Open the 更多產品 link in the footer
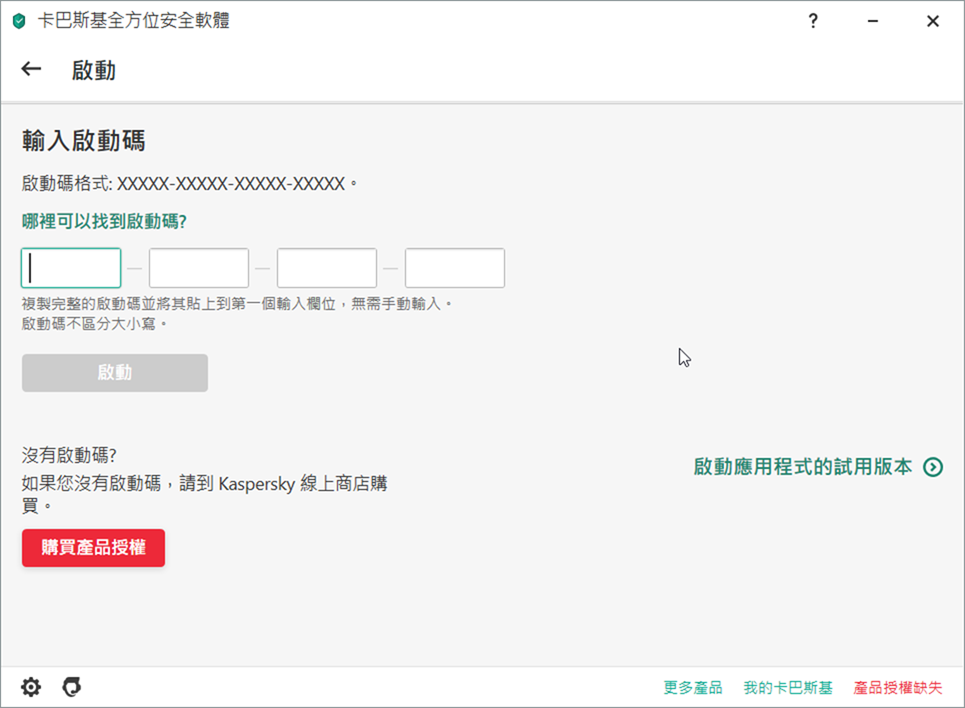 pos(692,688)
